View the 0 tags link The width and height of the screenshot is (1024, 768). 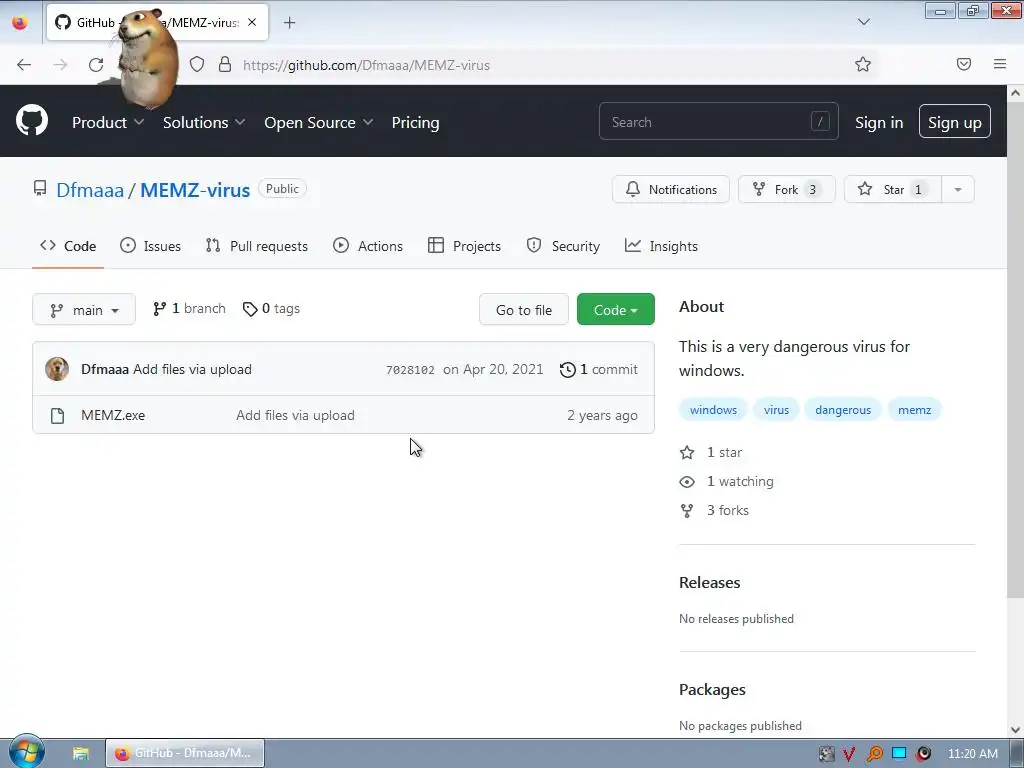(x=271, y=309)
